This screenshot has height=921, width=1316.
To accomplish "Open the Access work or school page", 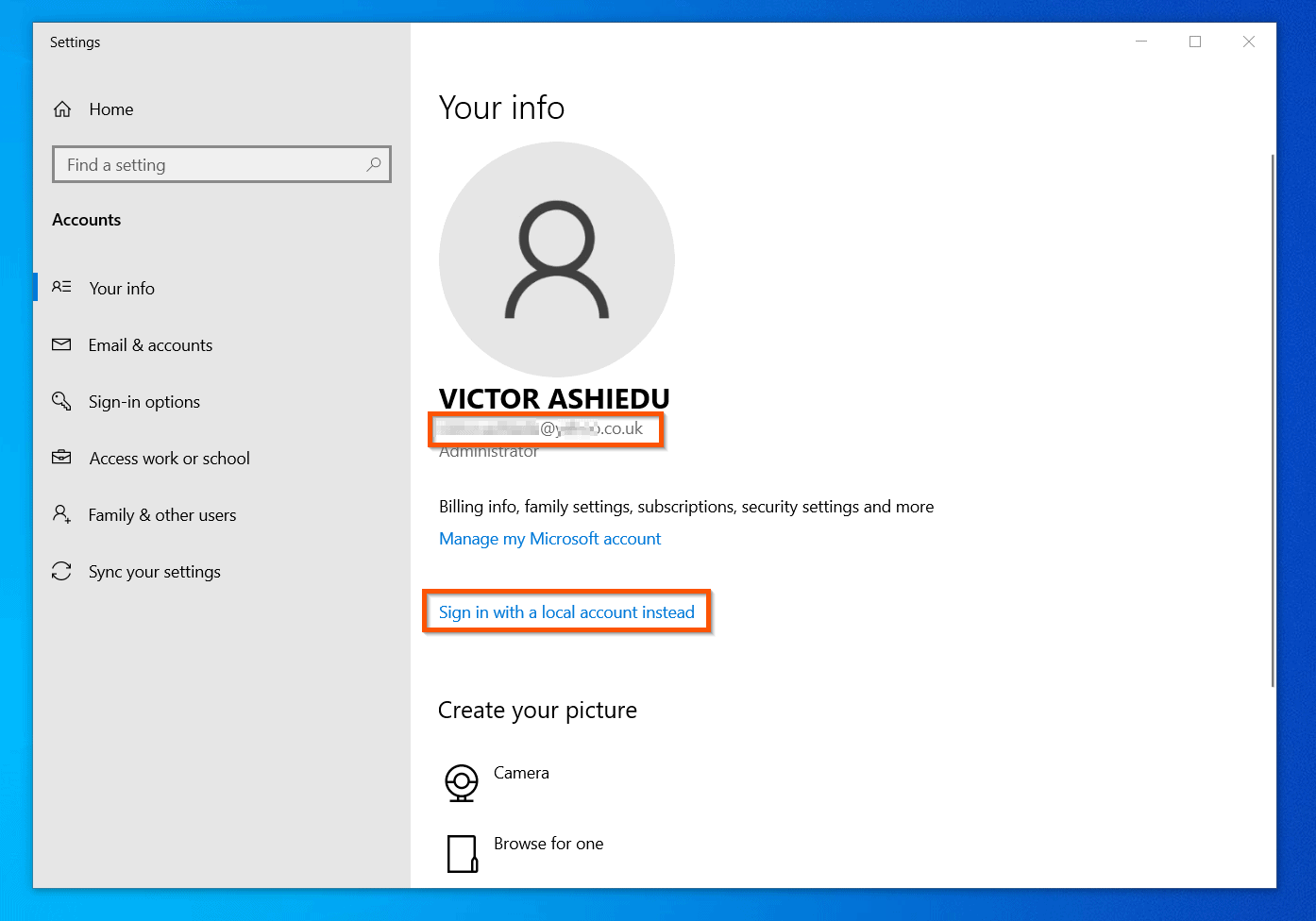I will (168, 458).
